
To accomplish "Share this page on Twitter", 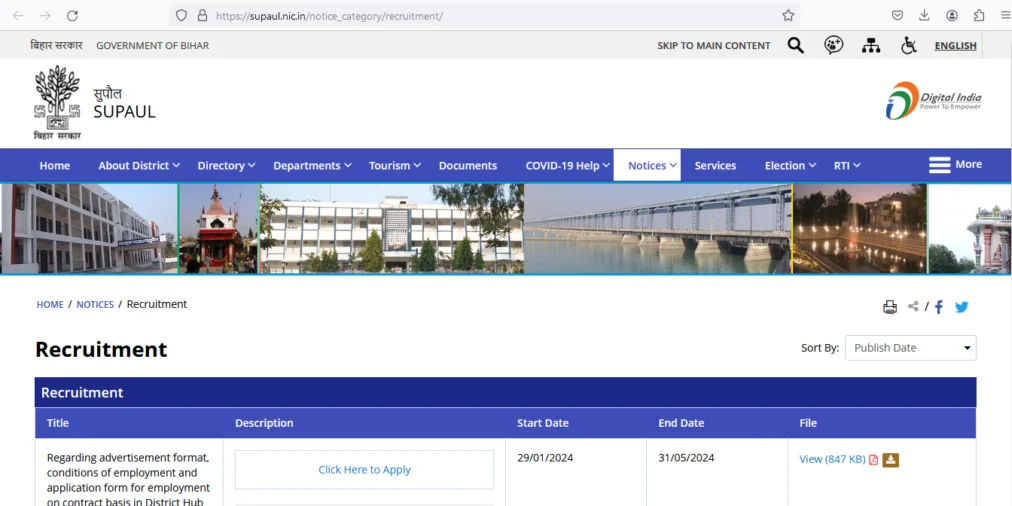I will click(x=962, y=307).
